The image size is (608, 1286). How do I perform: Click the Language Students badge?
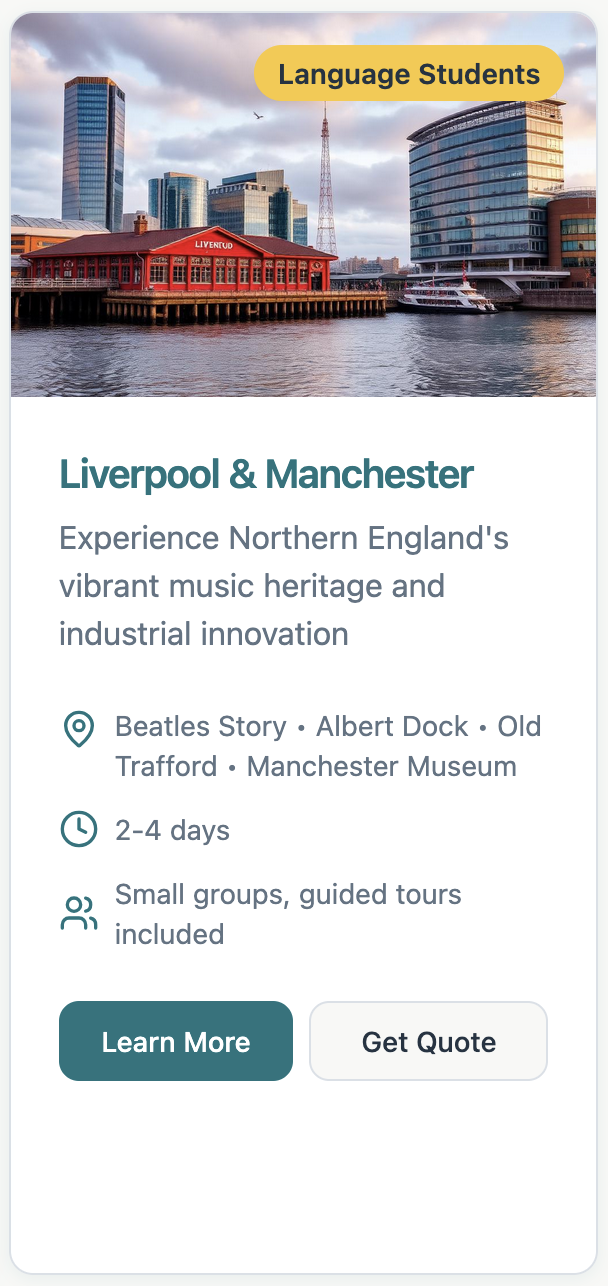pyautogui.click(x=408, y=74)
